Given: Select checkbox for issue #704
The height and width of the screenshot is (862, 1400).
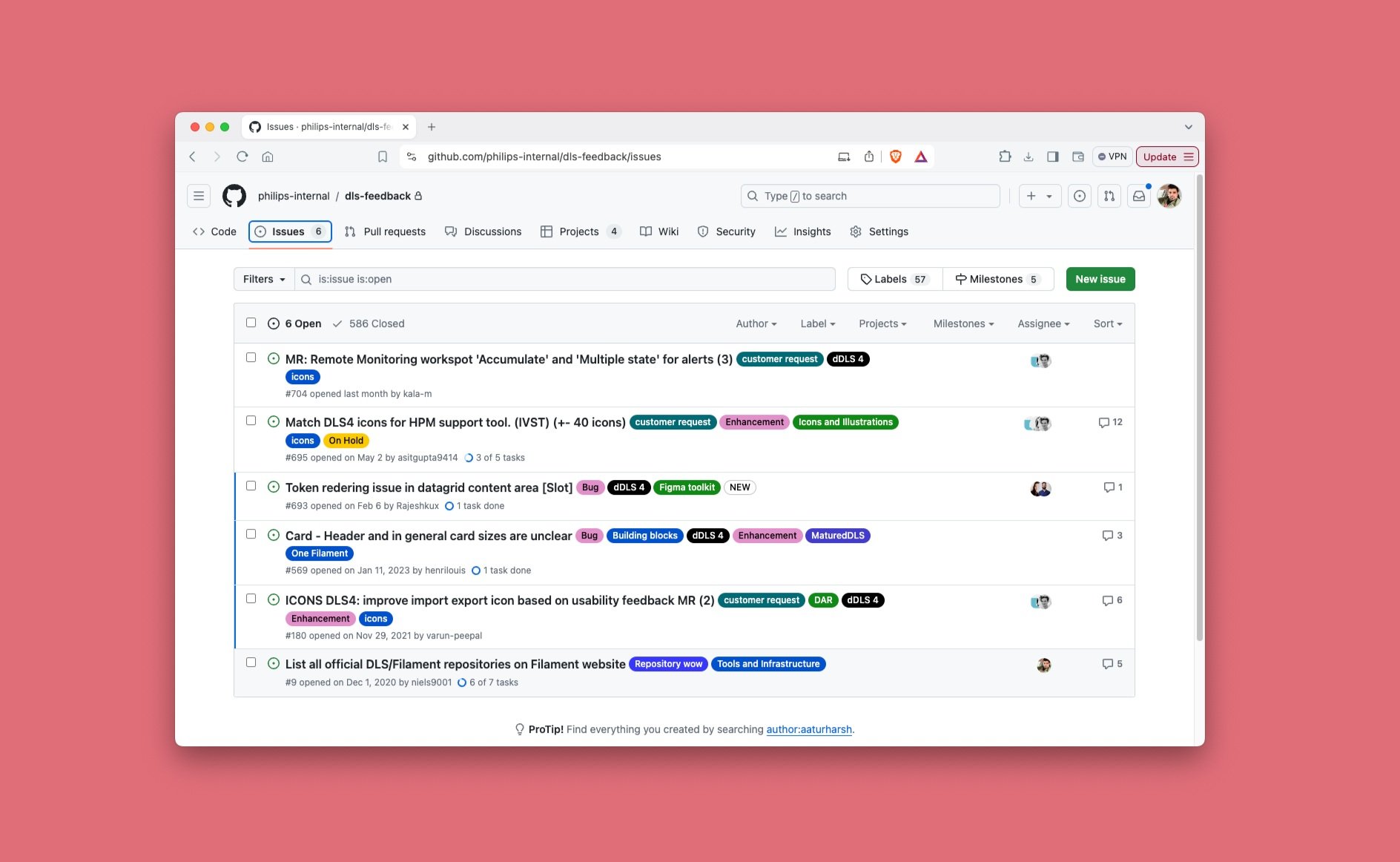Looking at the screenshot, I should (x=251, y=358).
